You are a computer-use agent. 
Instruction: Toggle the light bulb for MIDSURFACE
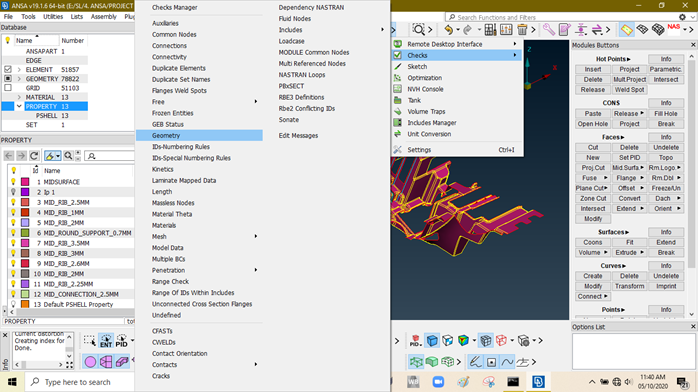pyautogui.click(x=13, y=182)
